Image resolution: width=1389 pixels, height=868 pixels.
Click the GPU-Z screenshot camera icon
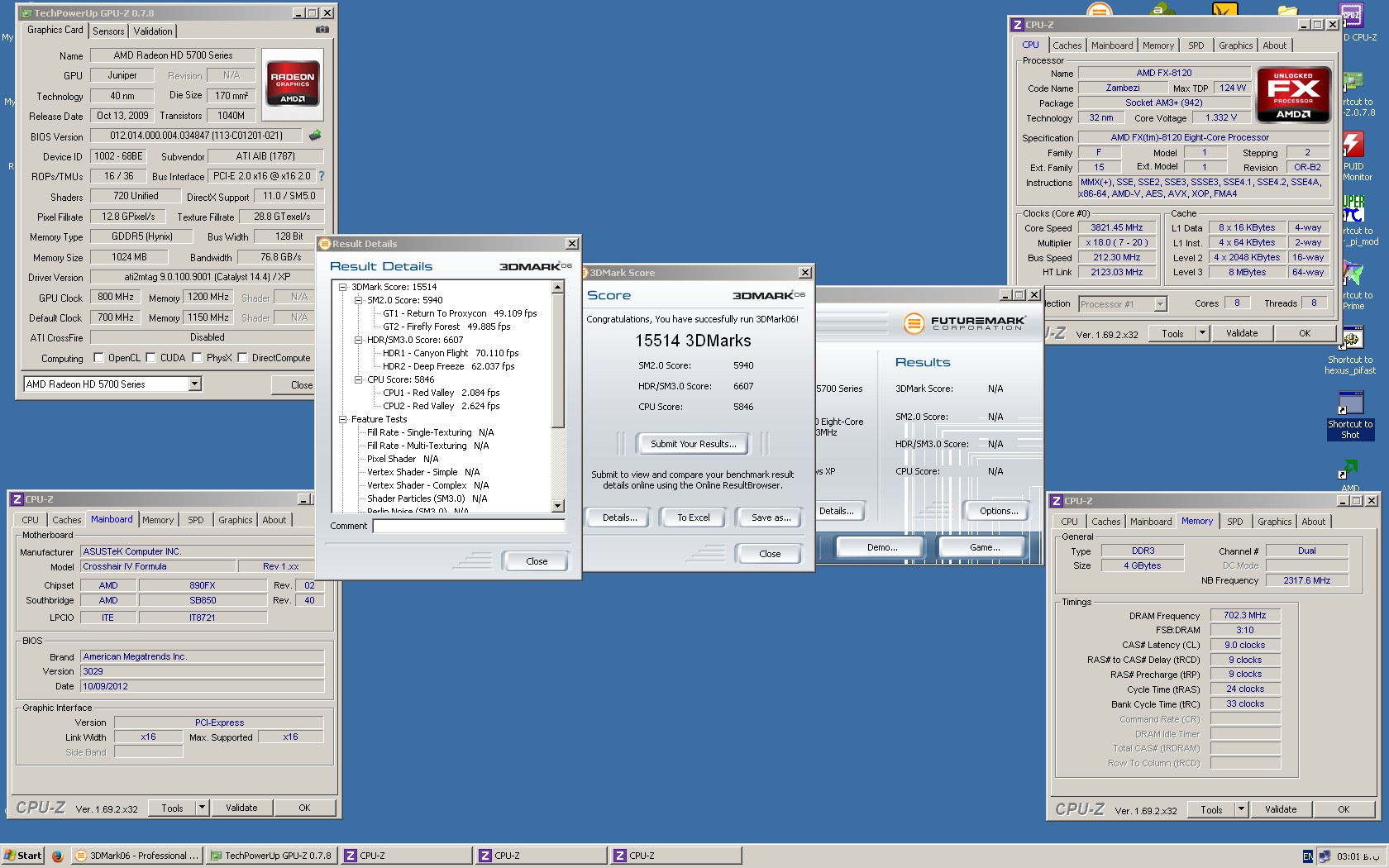322,30
